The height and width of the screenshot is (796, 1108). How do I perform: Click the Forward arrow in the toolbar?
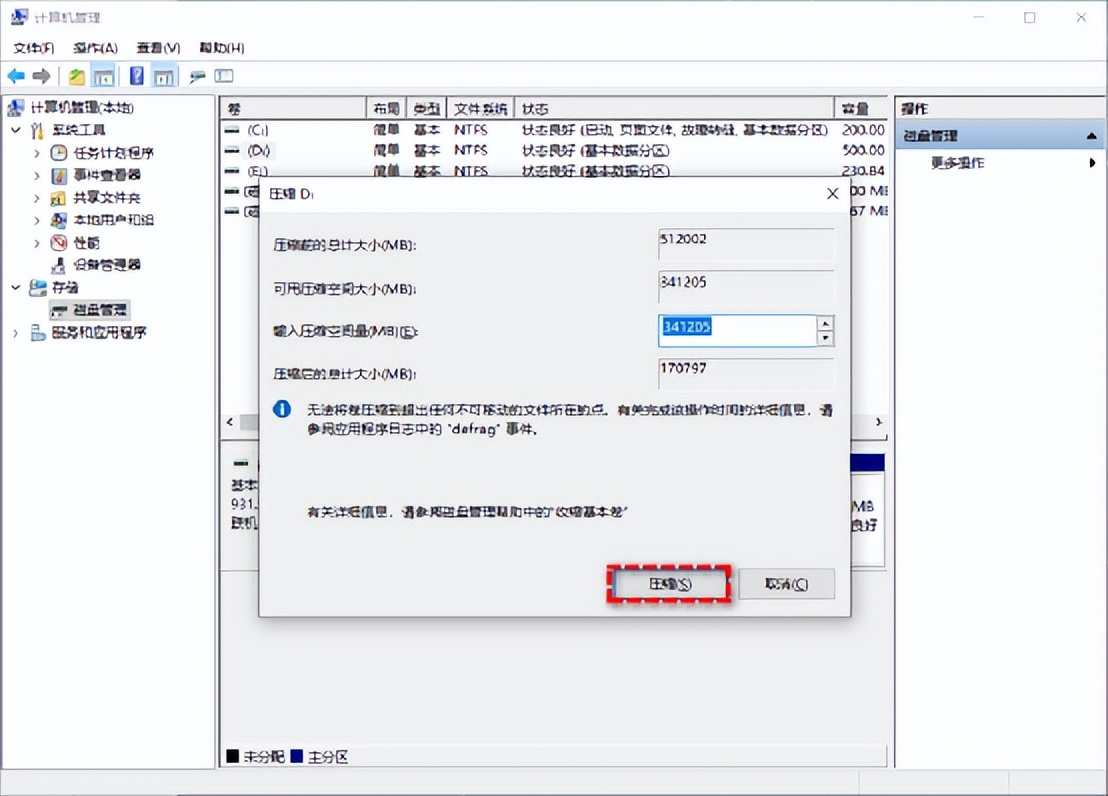coord(41,76)
